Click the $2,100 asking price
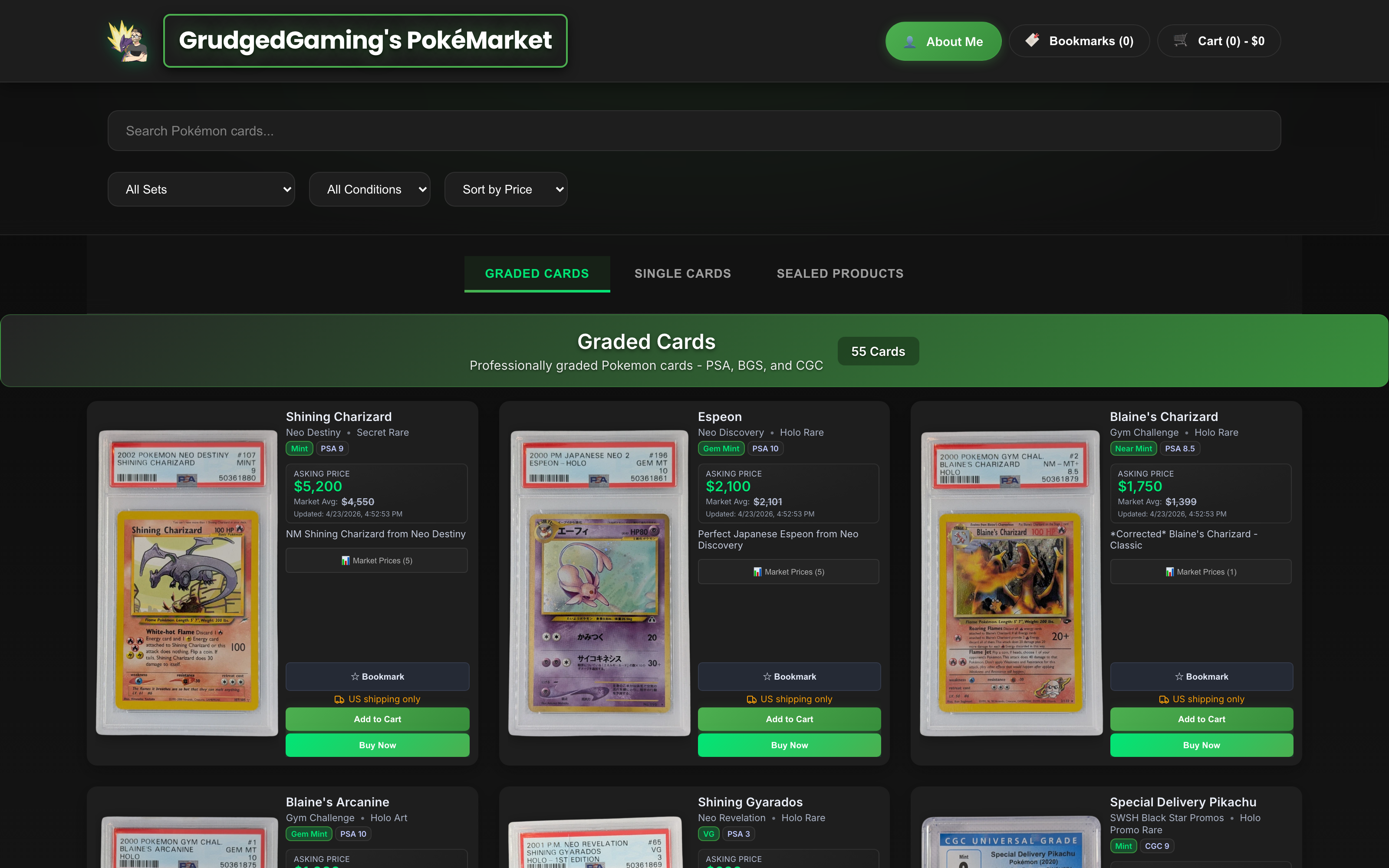The image size is (1389, 868). 728,486
